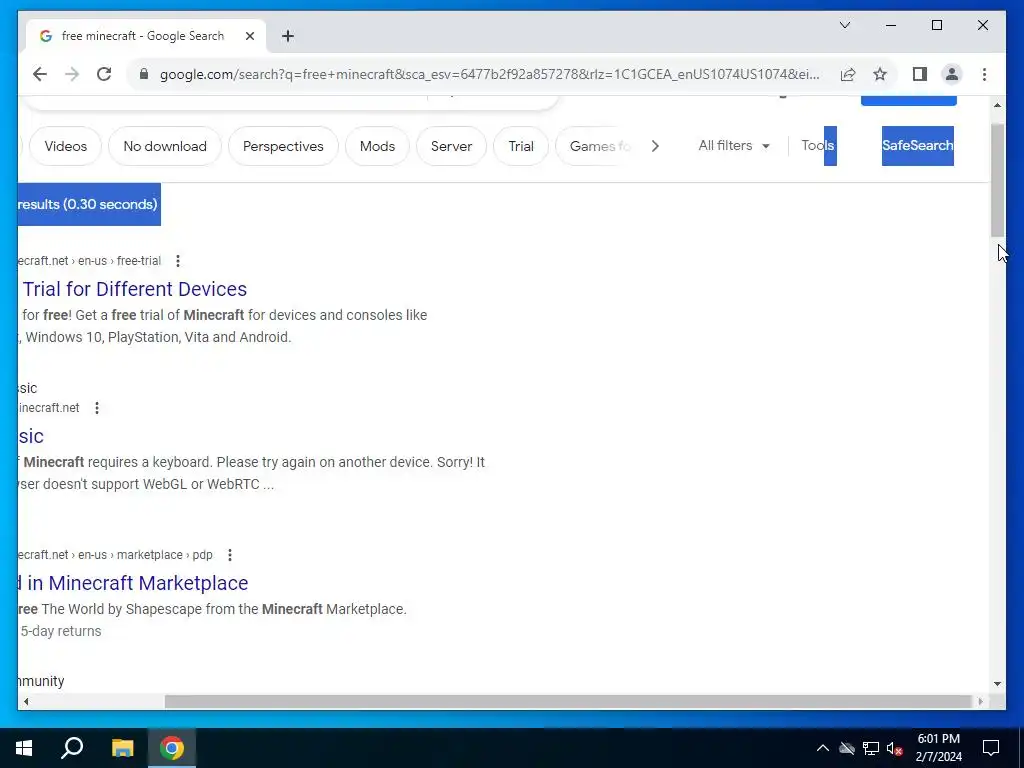Go back using the browser back arrow

tap(40, 74)
